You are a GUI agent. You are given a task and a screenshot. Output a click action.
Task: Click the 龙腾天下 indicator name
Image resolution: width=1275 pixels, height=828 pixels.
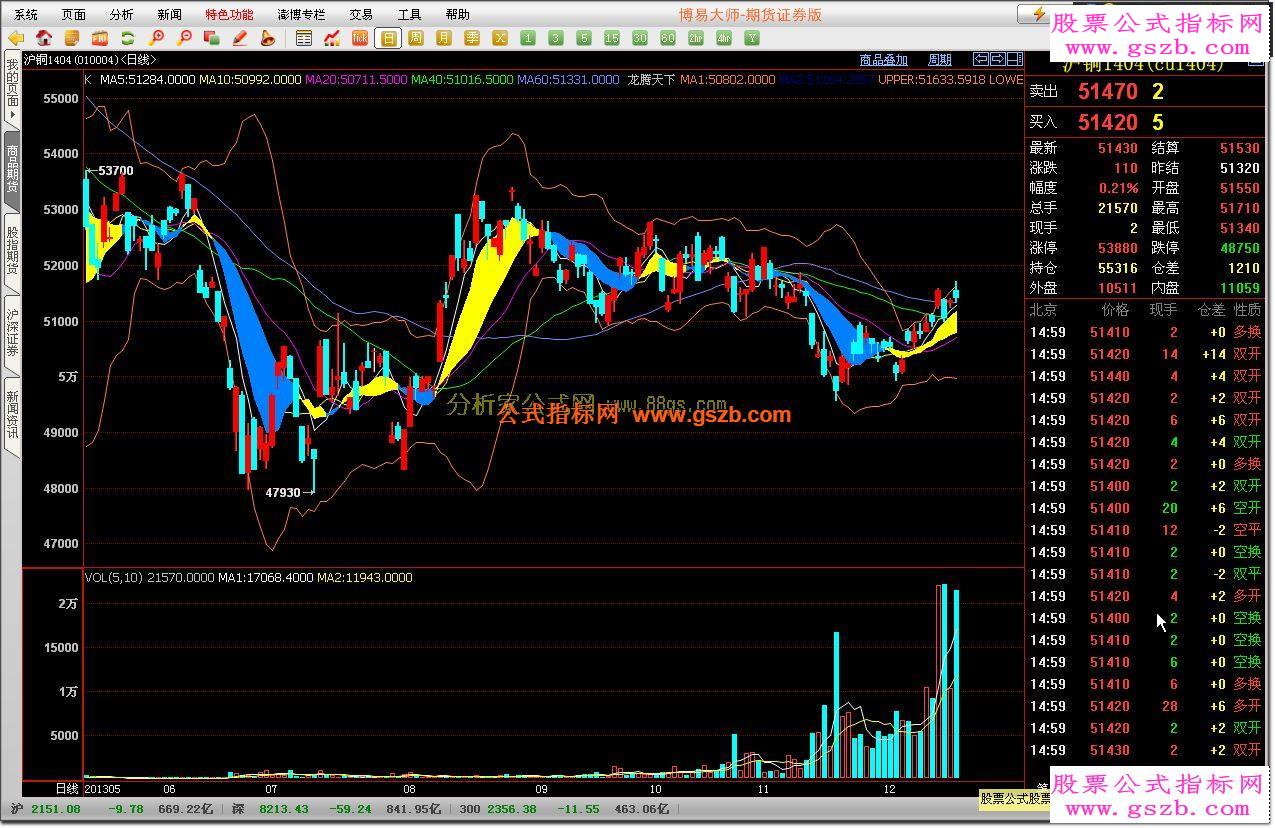tap(651, 79)
